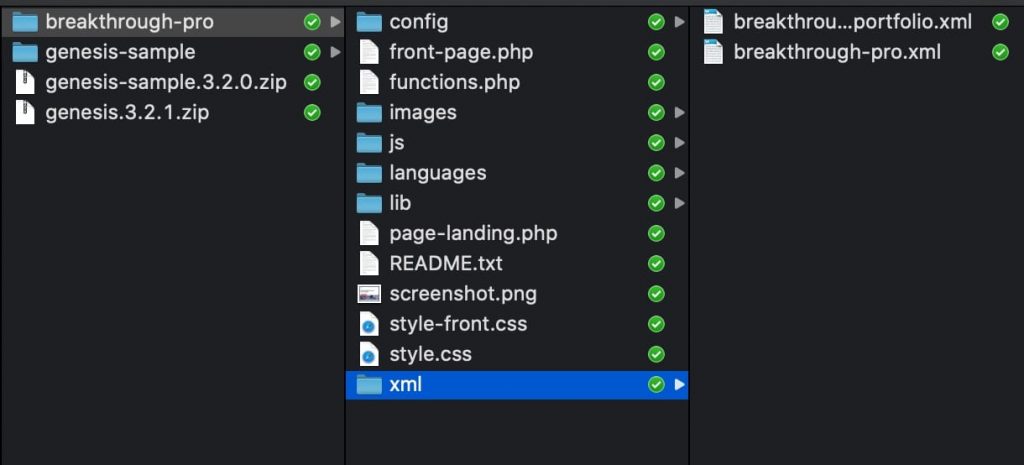Screen dimensions: 1024x465
Task: Select breakthrough-pro.xml file name
Action: click(837, 52)
